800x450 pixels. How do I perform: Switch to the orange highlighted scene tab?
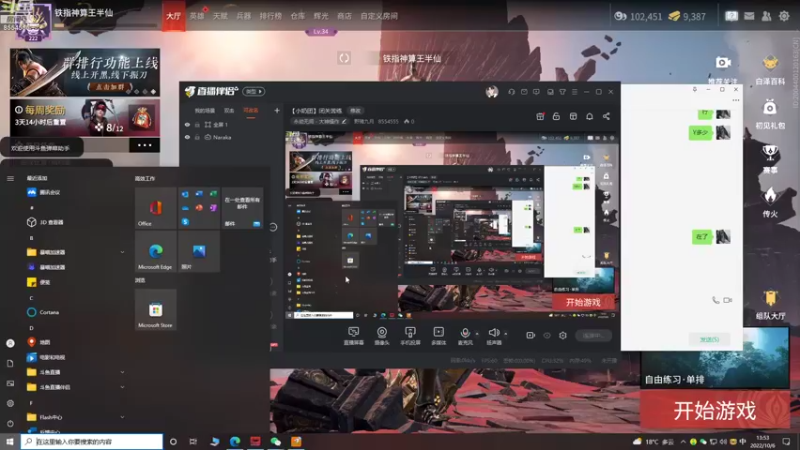(251, 110)
